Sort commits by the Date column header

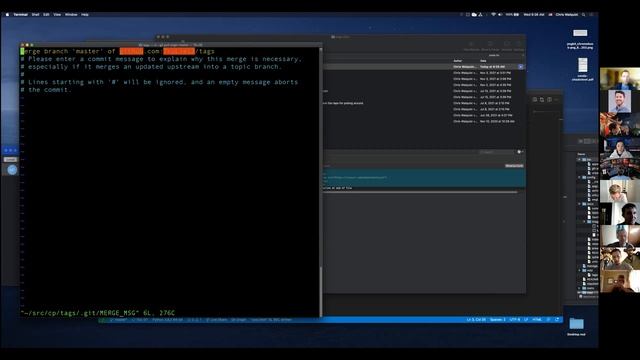483,61
